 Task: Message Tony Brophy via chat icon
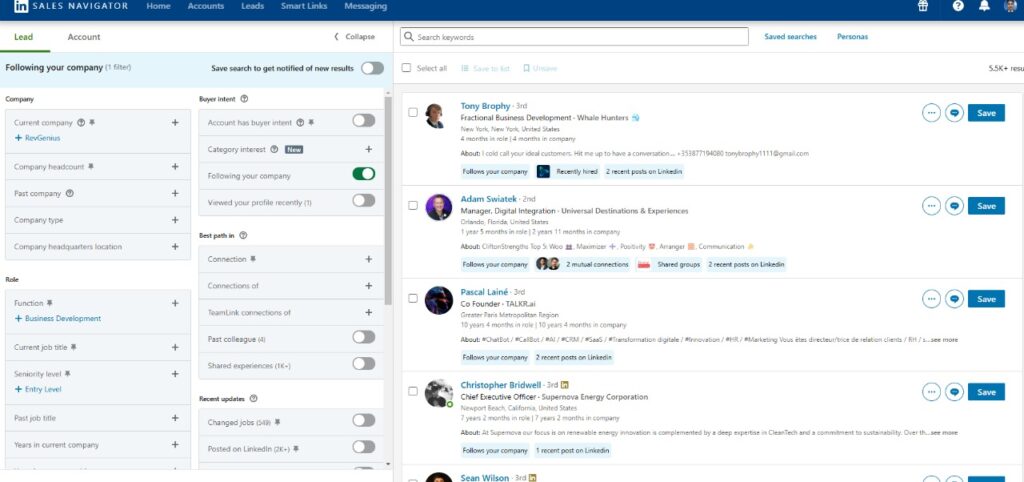[954, 113]
